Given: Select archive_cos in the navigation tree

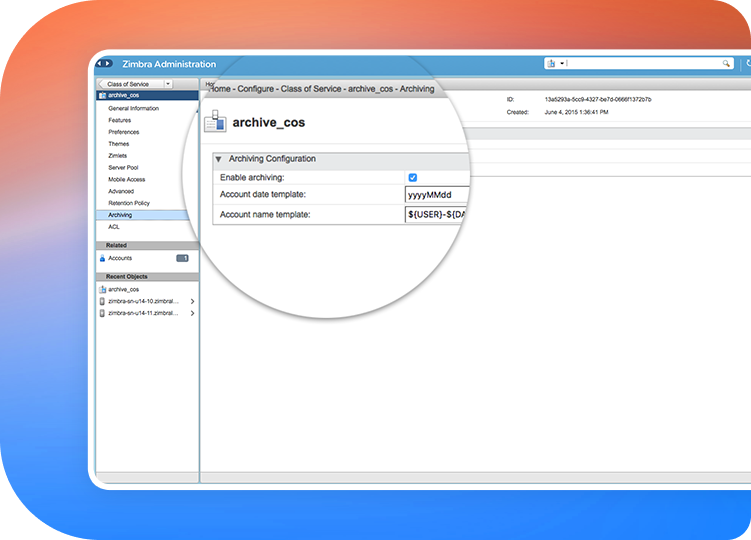Looking at the screenshot, I should [148, 95].
